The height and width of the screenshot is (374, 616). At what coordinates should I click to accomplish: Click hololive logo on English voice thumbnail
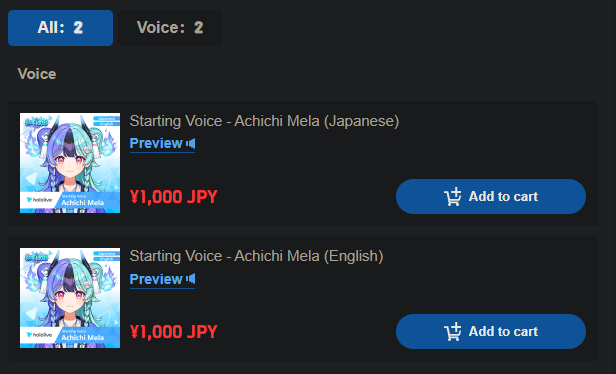(x=39, y=335)
